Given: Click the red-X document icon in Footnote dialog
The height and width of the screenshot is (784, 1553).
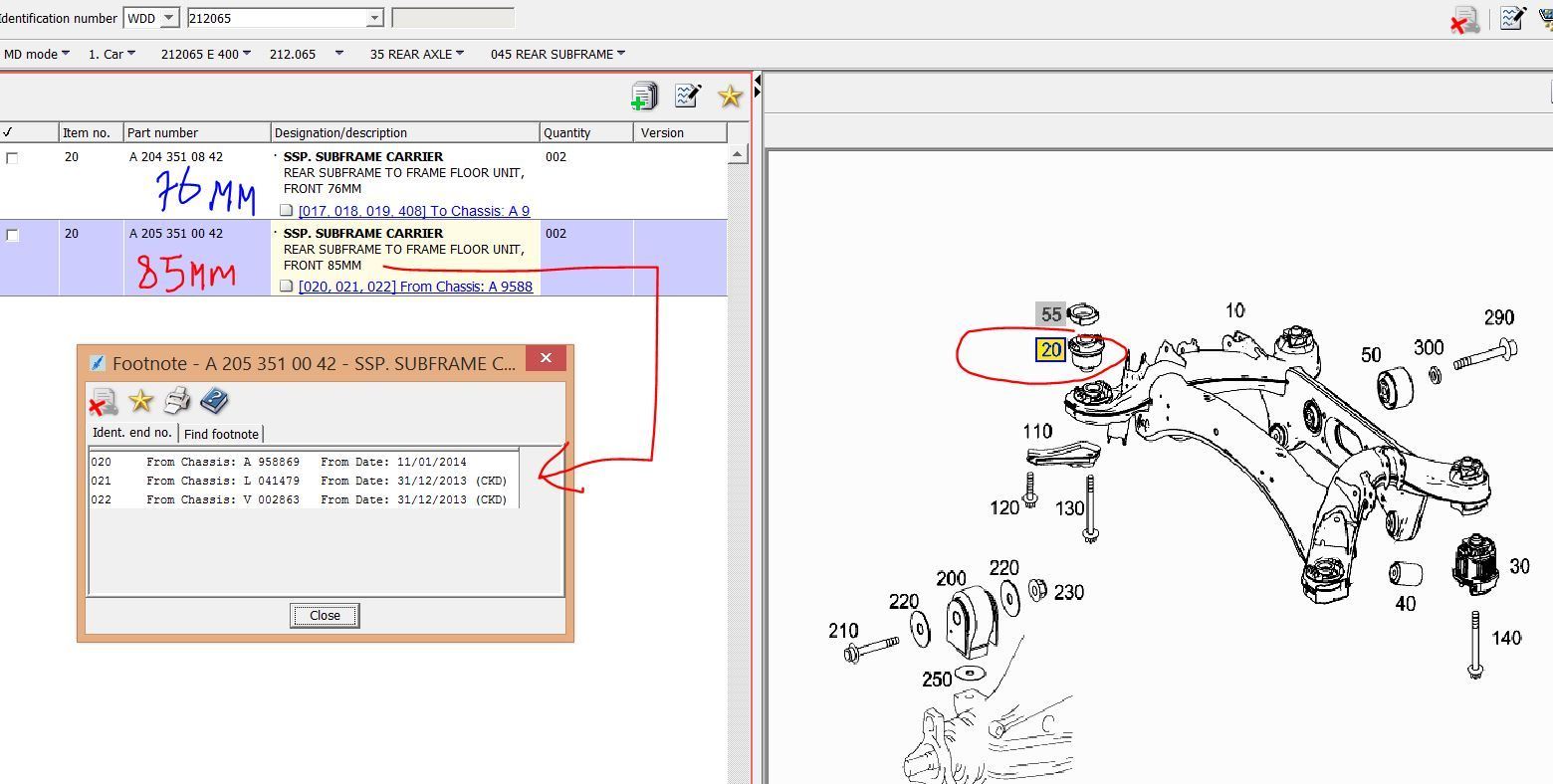Looking at the screenshot, I should [x=103, y=402].
